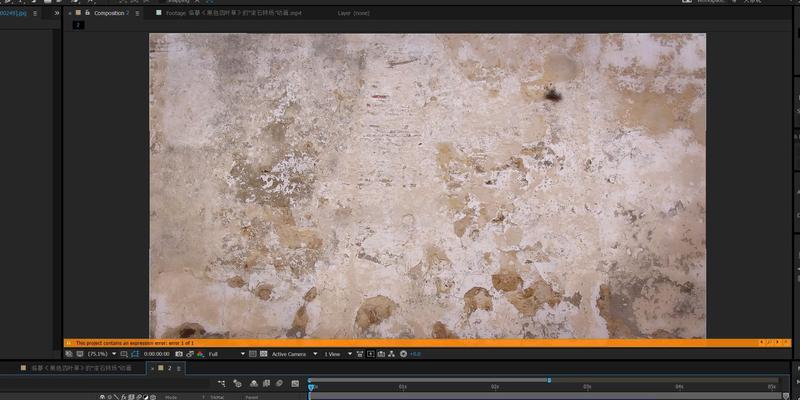The width and height of the screenshot is (800, 400).
Task: Toggle the transparency grid icon
Action: click(x=263, y=354)
